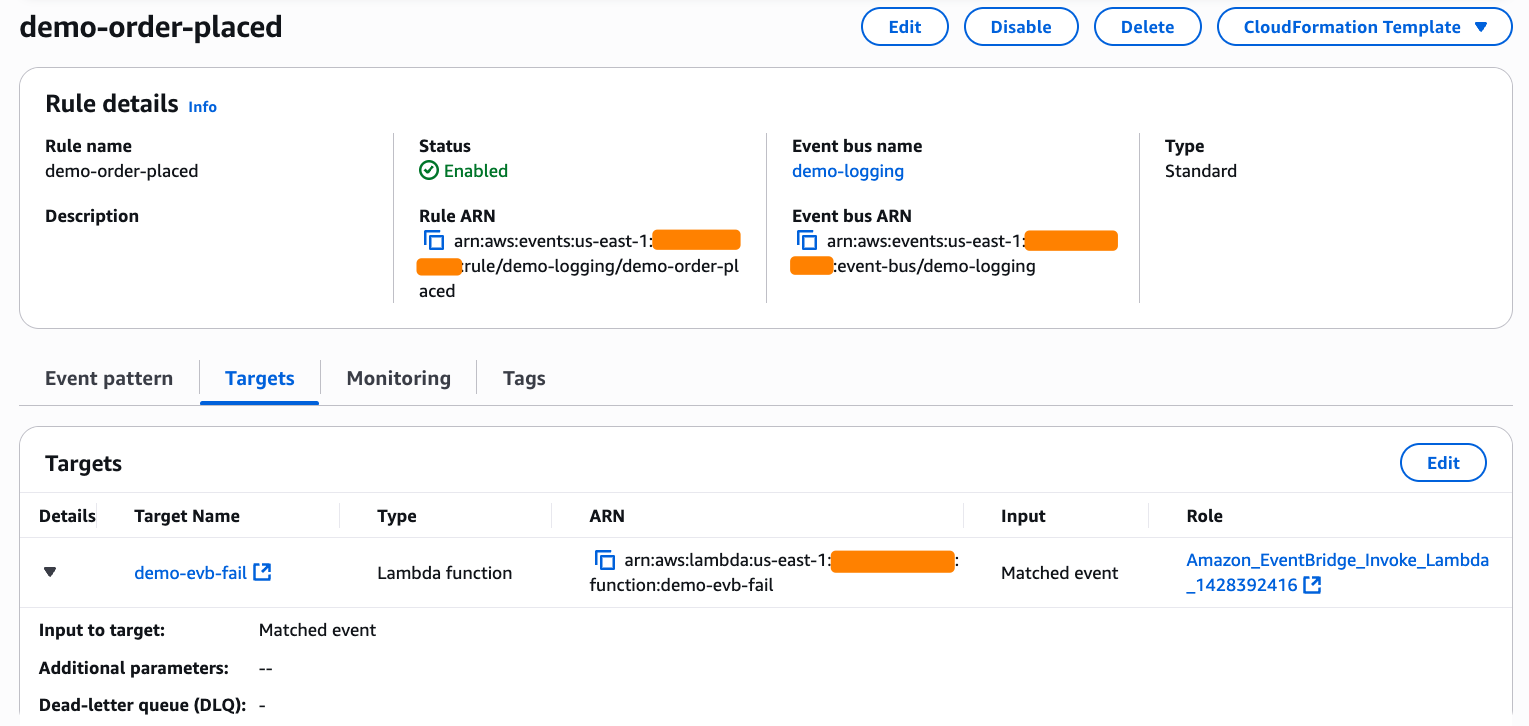Click the Description label in Rule details

pos(92,216)
